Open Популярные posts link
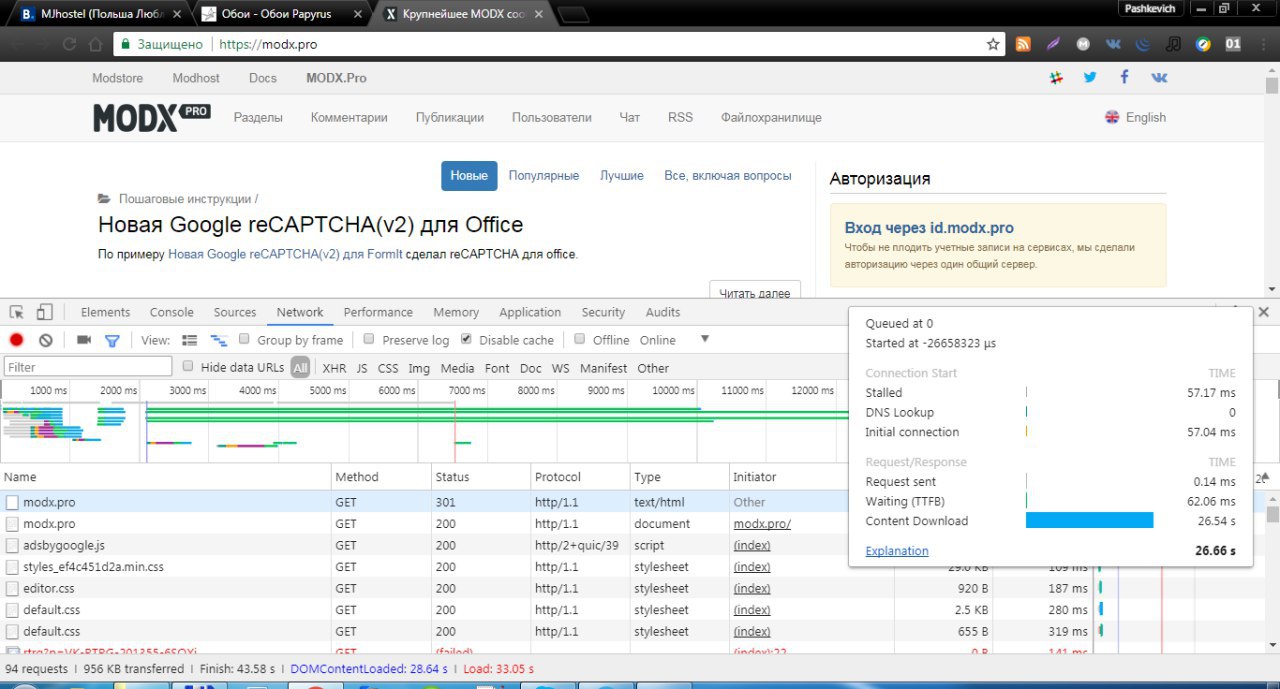 tap(544, 175)
